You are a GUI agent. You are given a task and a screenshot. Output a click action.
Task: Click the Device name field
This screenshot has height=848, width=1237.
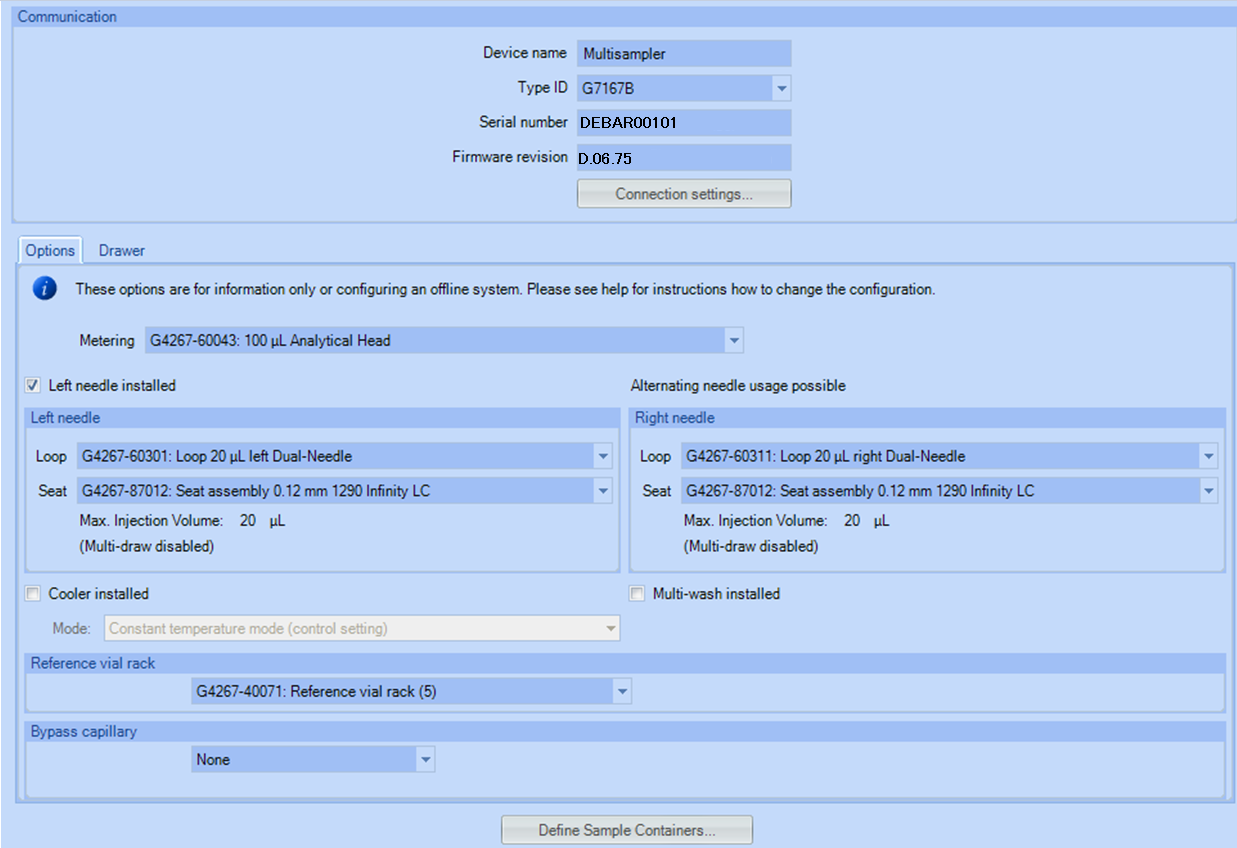[x=684, y=53]
